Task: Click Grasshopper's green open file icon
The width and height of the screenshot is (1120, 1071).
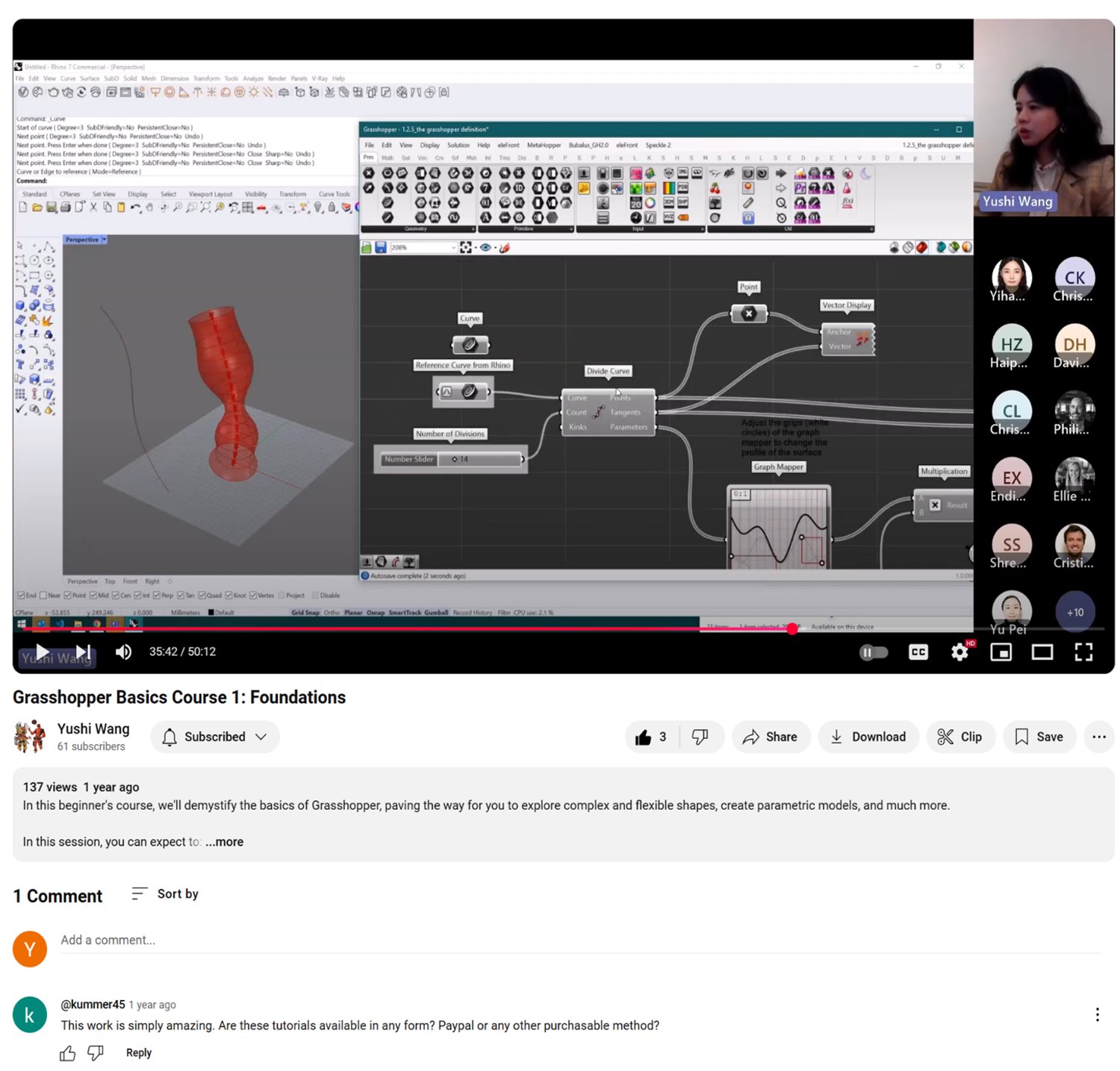Action: click(x=367, y=247)
